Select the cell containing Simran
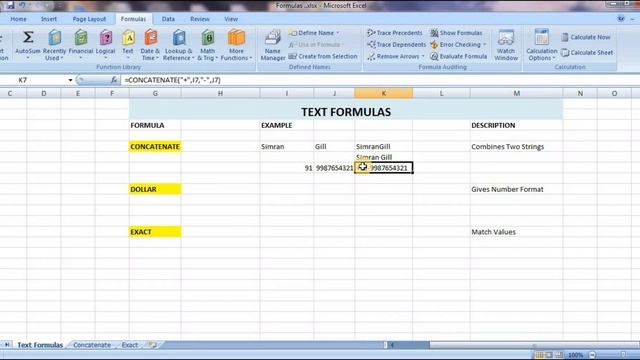 (287, 147)
